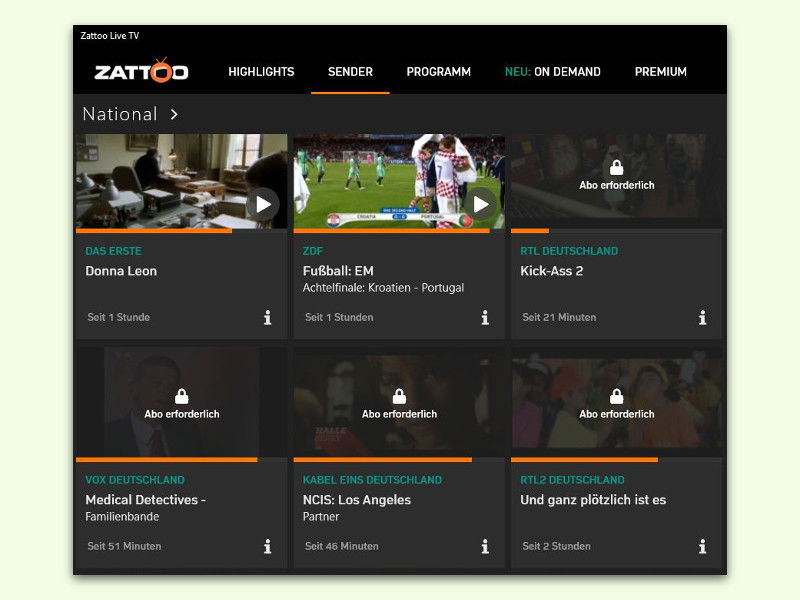Click the title 'Medical Detectives -'
This screenshot has height=600, width=800.
(x=145, y=500)
